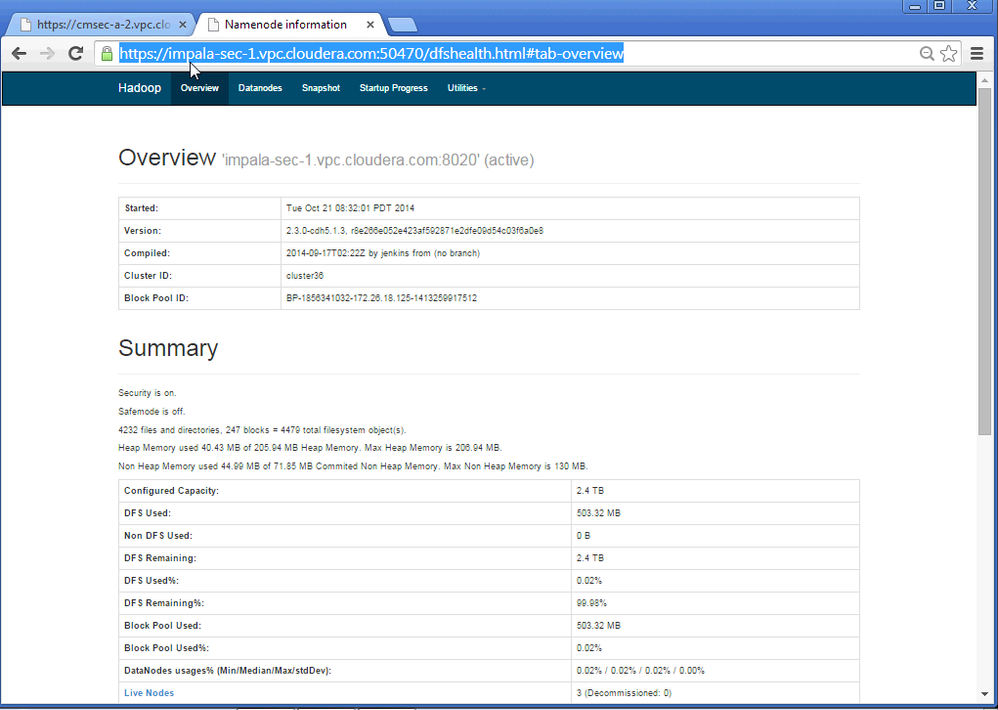Click the 'Started:' row label
This screenshot has height=710, width=998.
click(141, 208)
